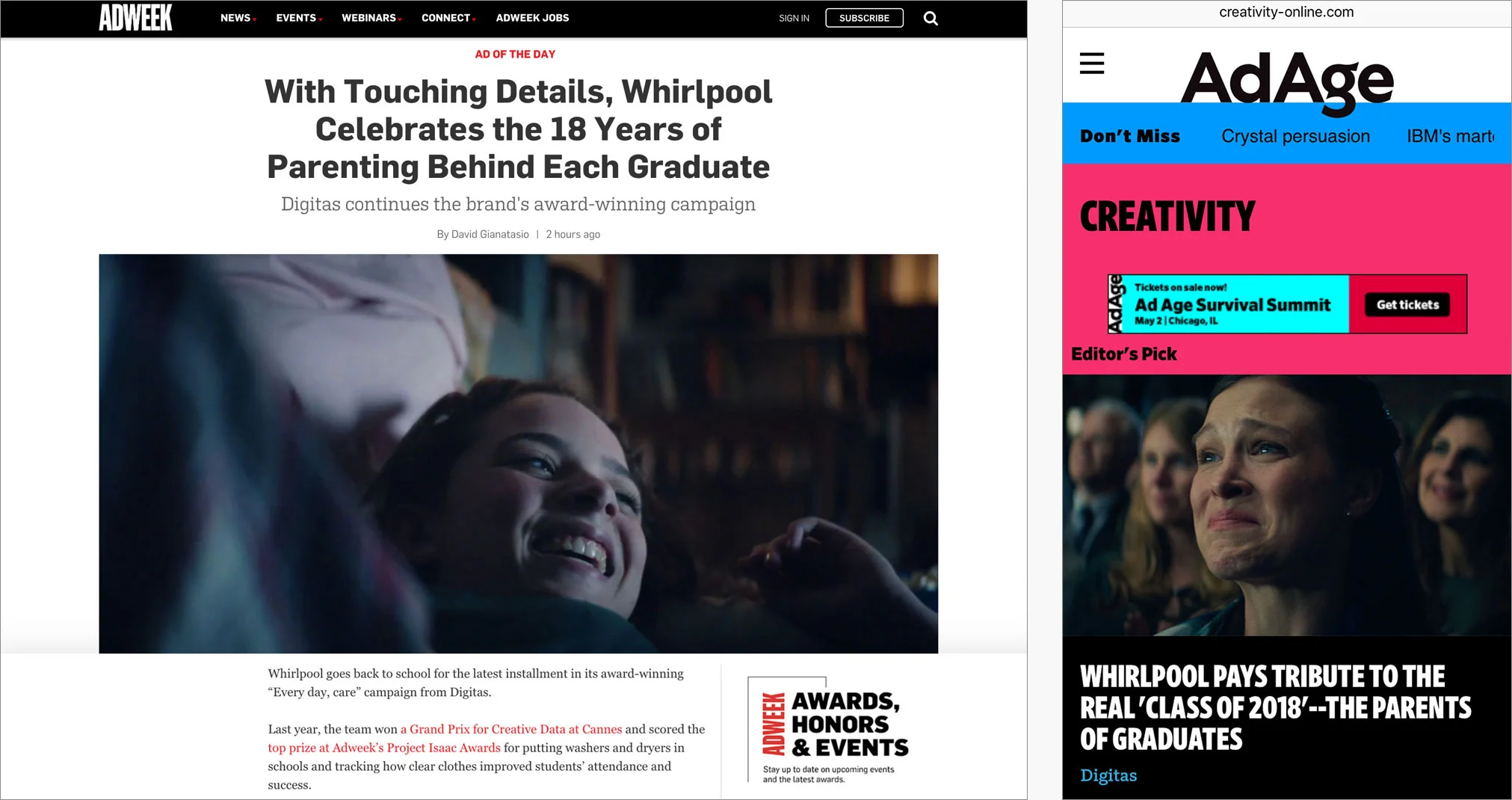The image size is (1512, 800).
Task: Click the SUBSCRIBE button
Action: [x=864, y=18]
